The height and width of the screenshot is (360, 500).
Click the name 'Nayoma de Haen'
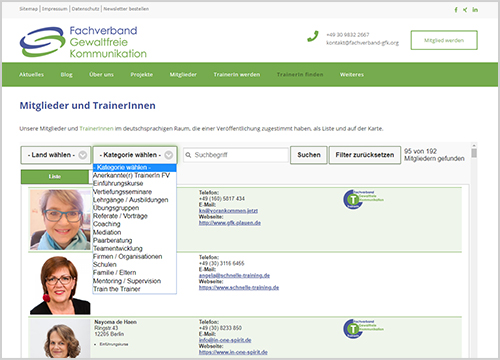point(115,322)
